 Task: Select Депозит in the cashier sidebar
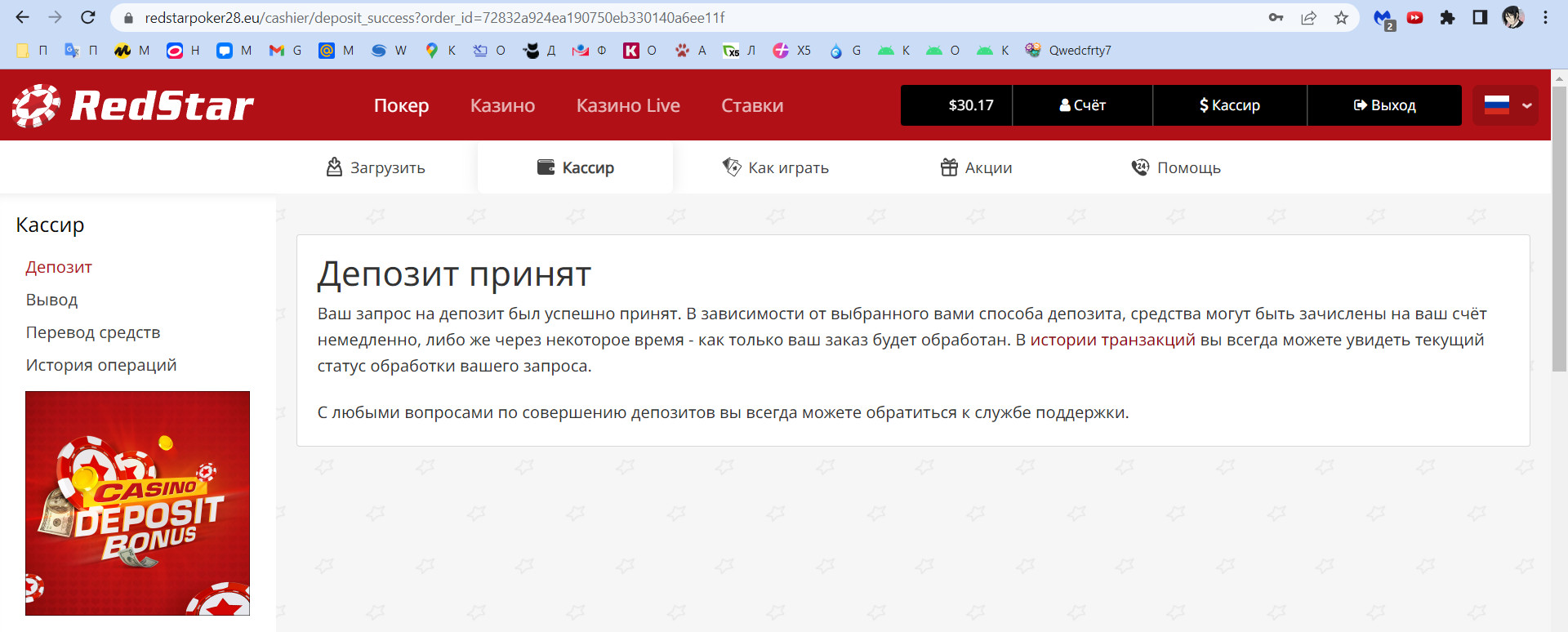coord(59,267)
